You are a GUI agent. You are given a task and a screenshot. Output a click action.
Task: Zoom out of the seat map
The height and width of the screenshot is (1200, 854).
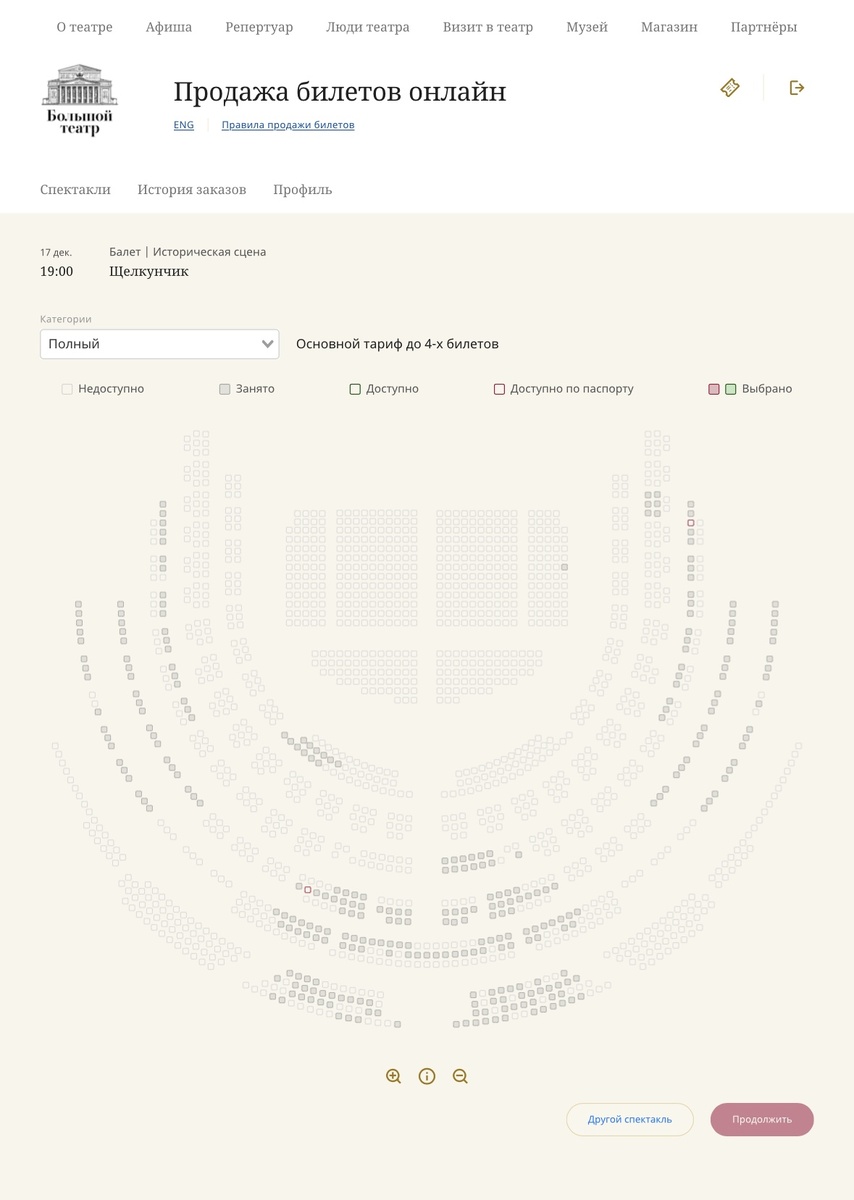pos(460,1076)
